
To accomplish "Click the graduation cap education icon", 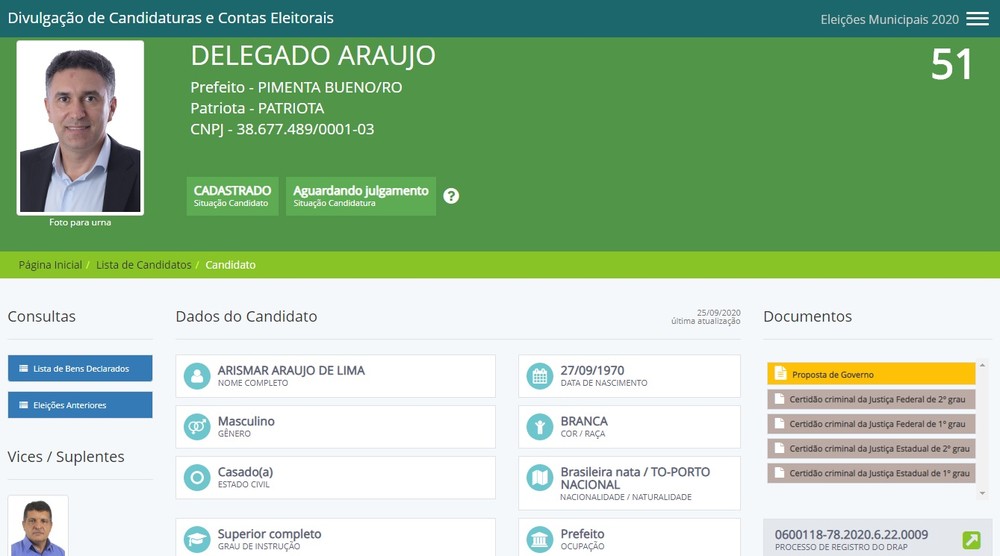I will point(197,540).
